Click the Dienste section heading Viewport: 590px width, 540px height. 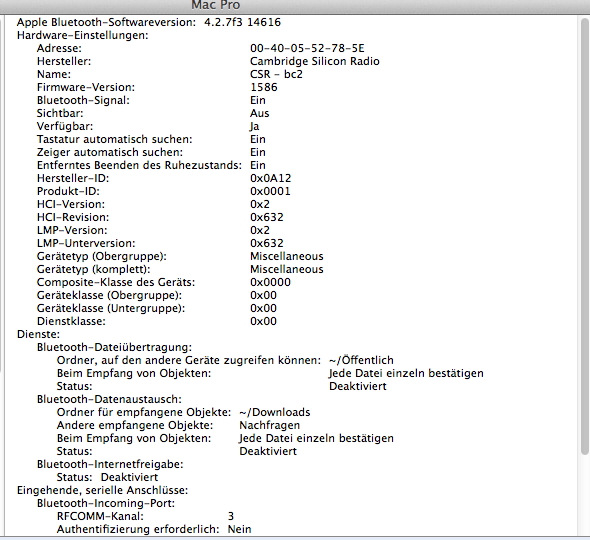38,334
